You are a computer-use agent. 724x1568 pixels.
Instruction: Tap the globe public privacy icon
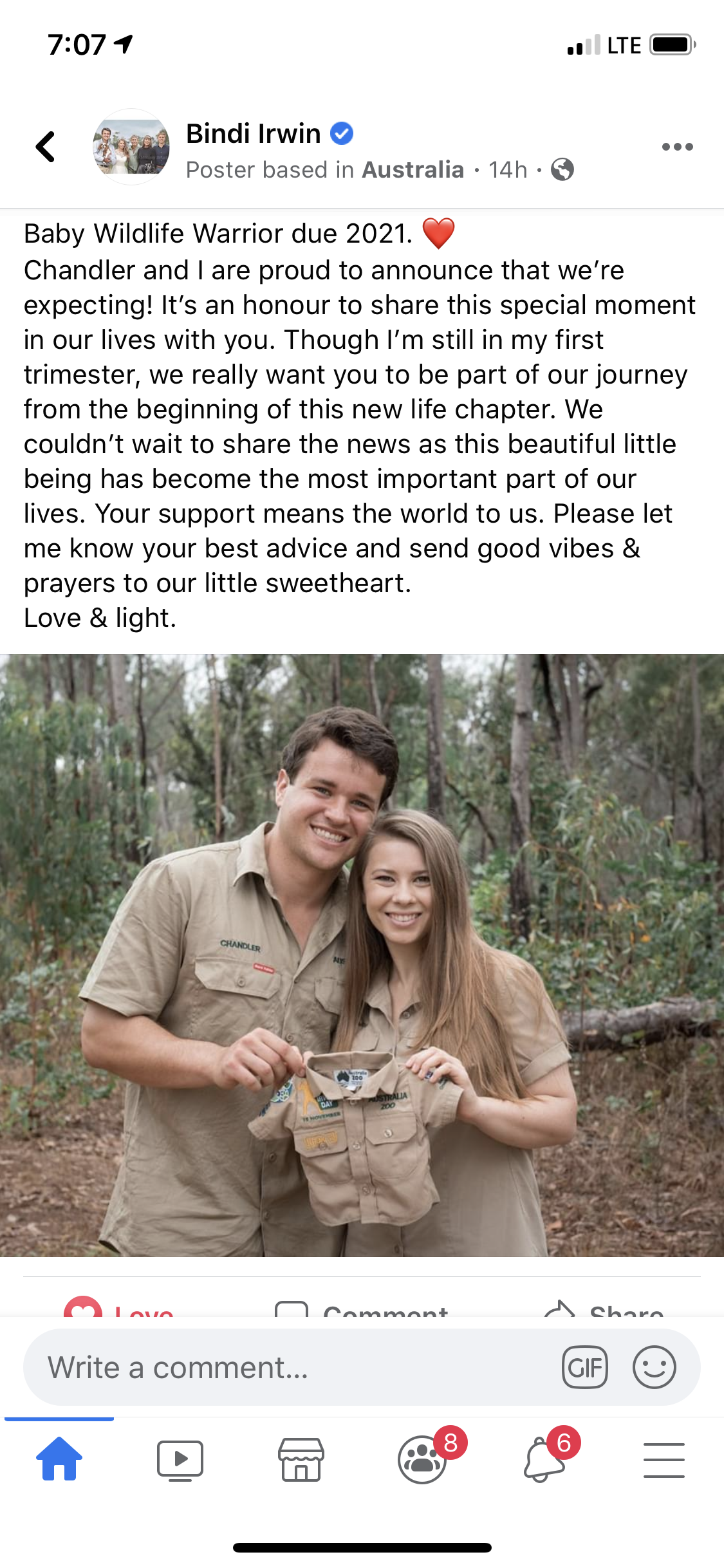tap(562, 170)
